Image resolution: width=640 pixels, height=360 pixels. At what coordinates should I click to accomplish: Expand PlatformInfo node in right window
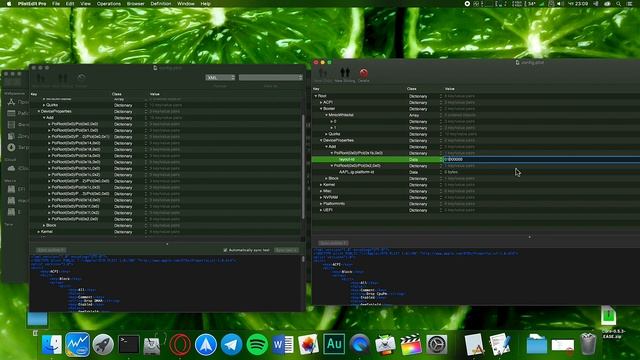click(x=321, y=204)
